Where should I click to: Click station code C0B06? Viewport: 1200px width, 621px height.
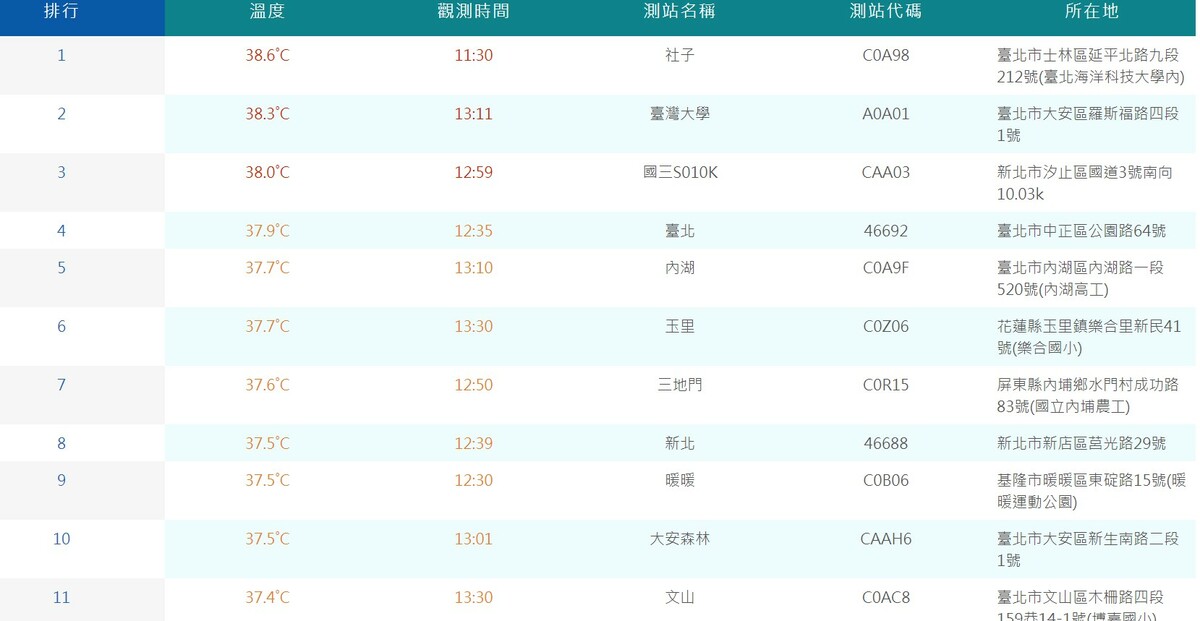pos(885,481)
